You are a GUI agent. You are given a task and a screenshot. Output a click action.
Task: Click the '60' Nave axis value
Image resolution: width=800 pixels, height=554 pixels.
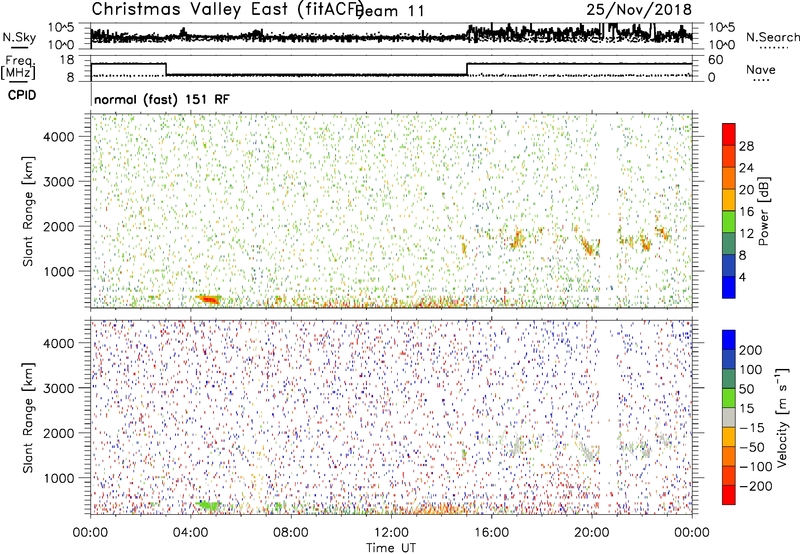(715, 60)
